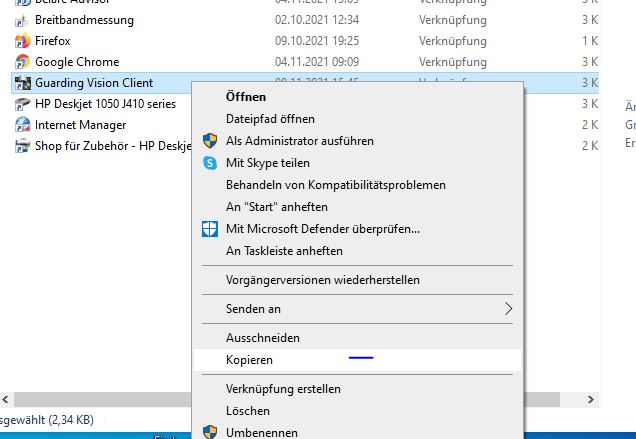Viewport: 636px width, 439px height.
Task: Click date 09.10.2021 19:25
Action: tap(317, 41)
